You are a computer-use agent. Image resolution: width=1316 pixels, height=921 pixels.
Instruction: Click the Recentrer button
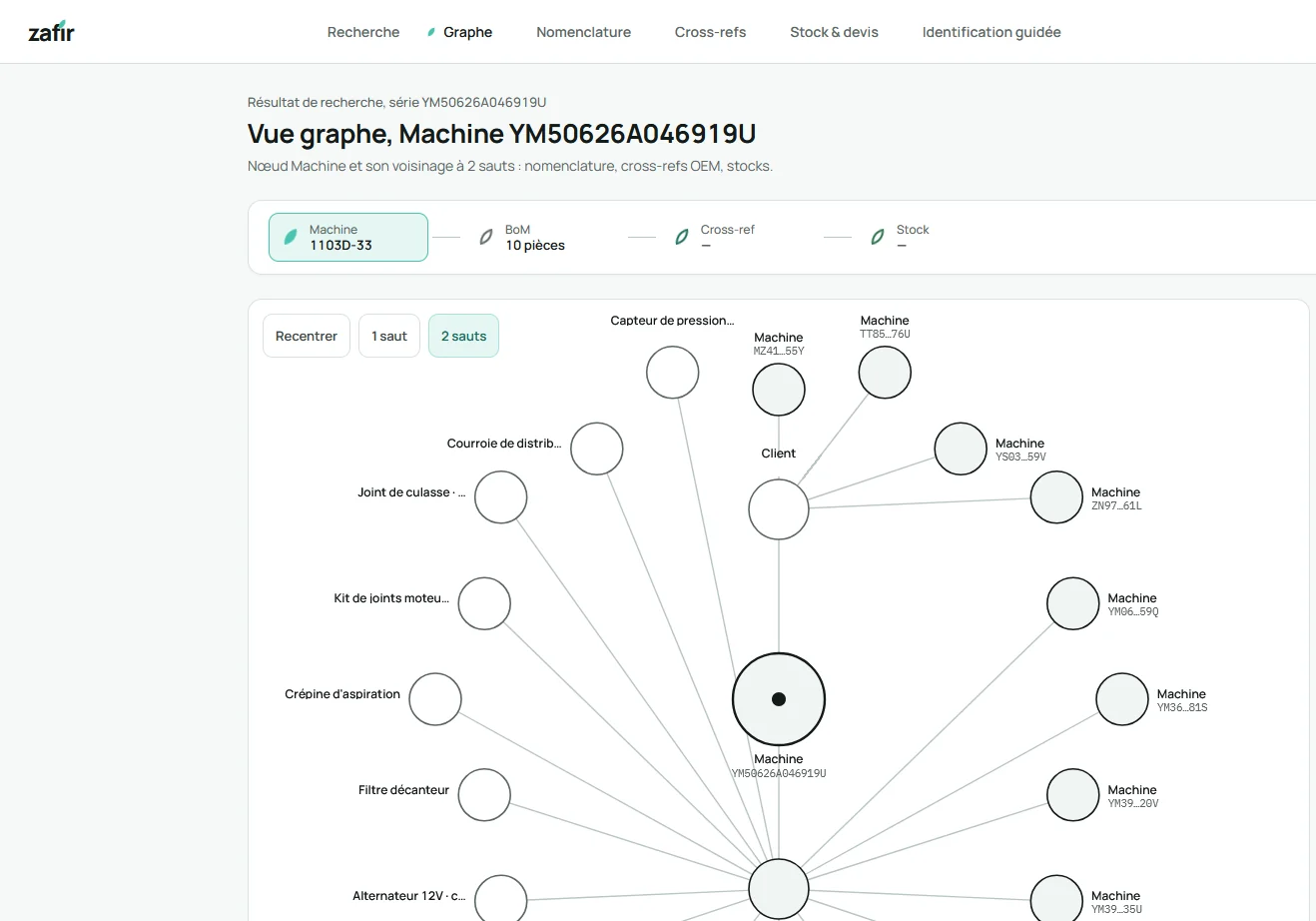pyautogui.click(x=307, y=336)
